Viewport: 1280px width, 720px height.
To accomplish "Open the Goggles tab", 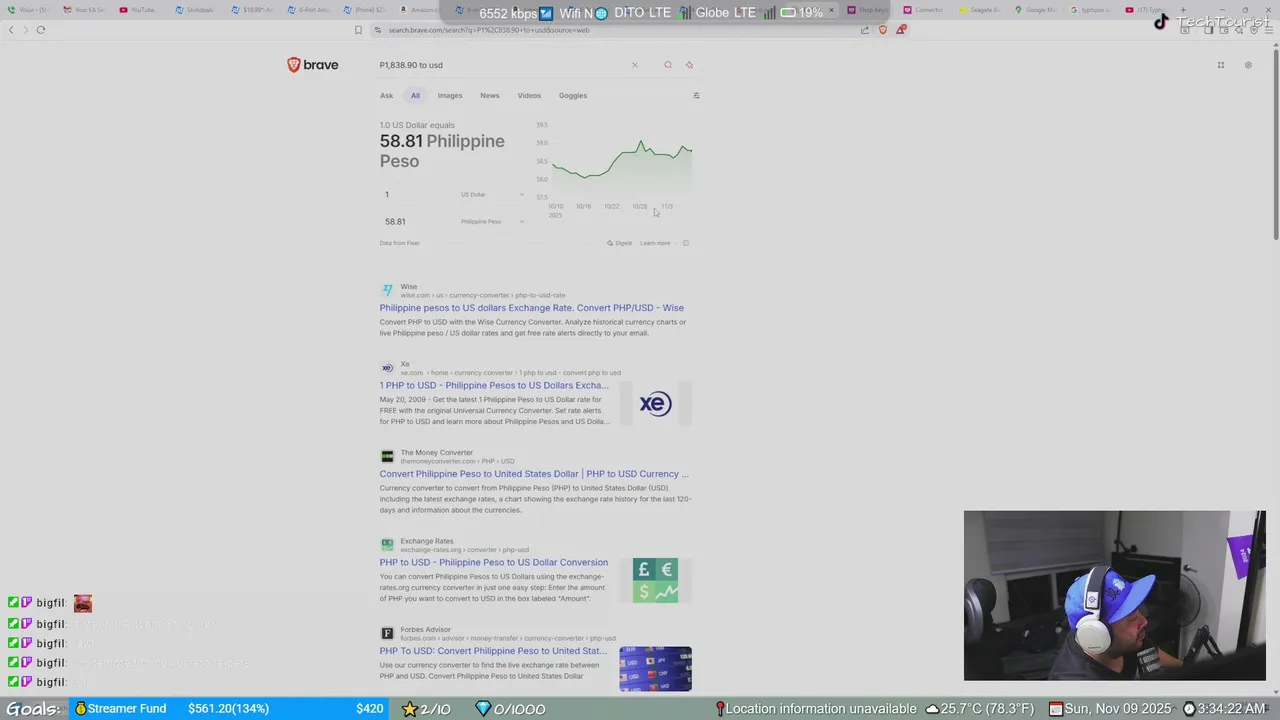I will (x=573, y=96).
